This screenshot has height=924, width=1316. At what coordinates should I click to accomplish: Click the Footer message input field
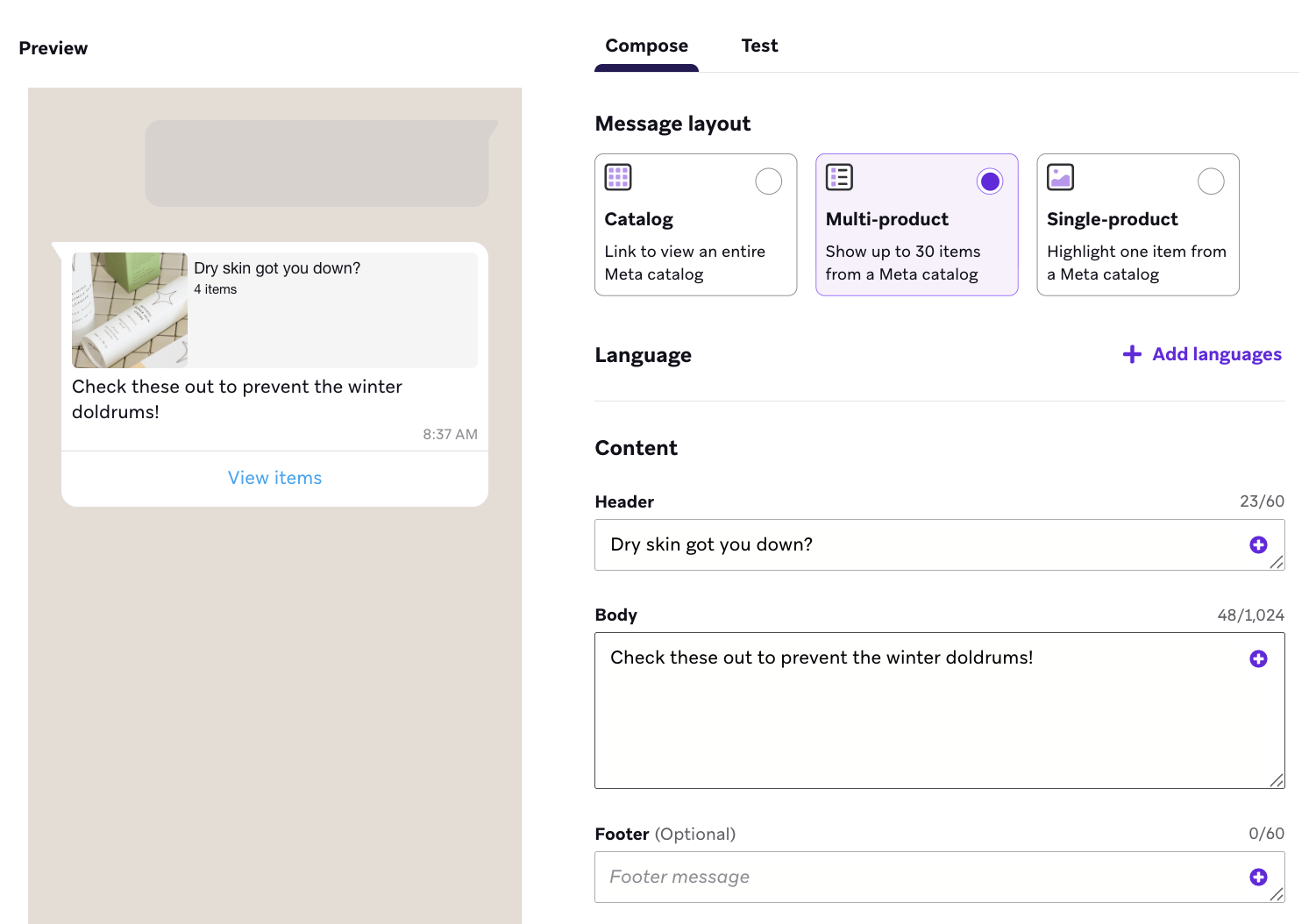921,878
